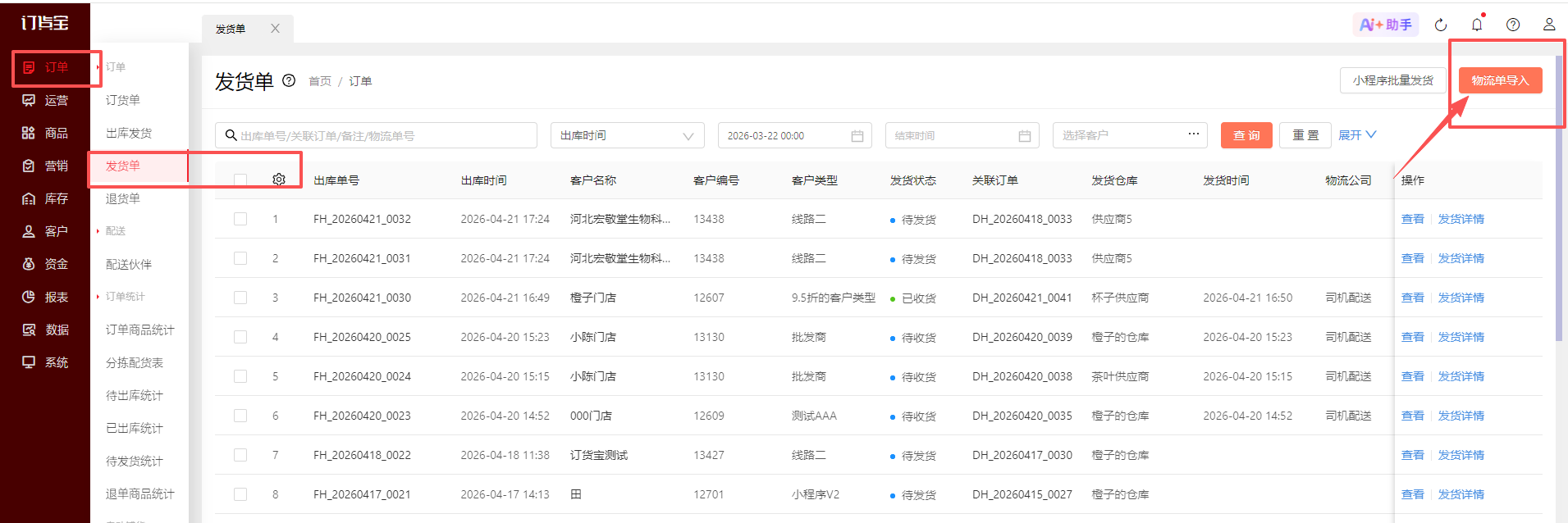Open 订单商品统计 in the submenu
The width and height of the screenshot is (1568, 523).
click(x=140, y=330)
